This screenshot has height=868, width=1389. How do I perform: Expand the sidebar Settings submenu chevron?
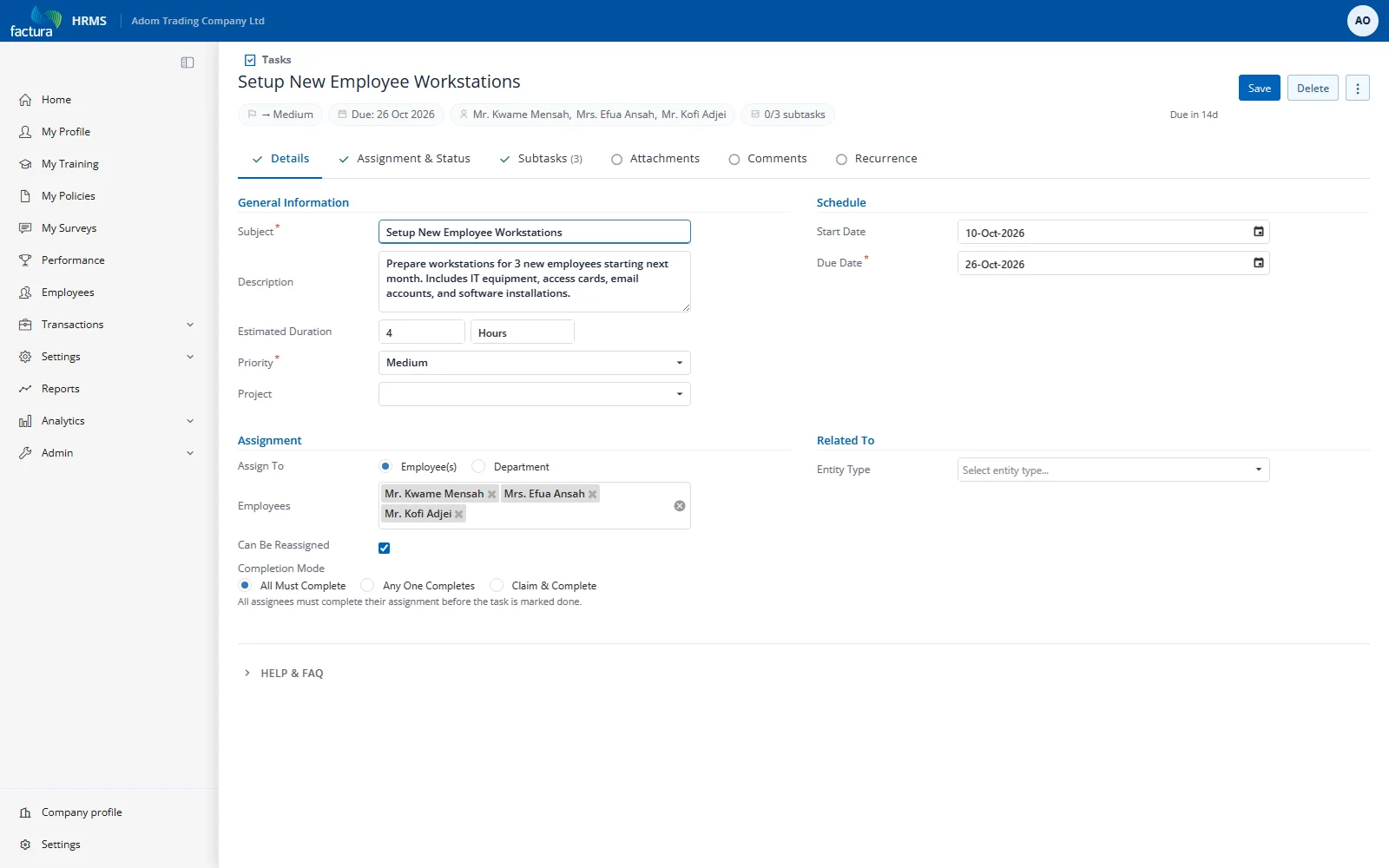click(x=190, y=357)
